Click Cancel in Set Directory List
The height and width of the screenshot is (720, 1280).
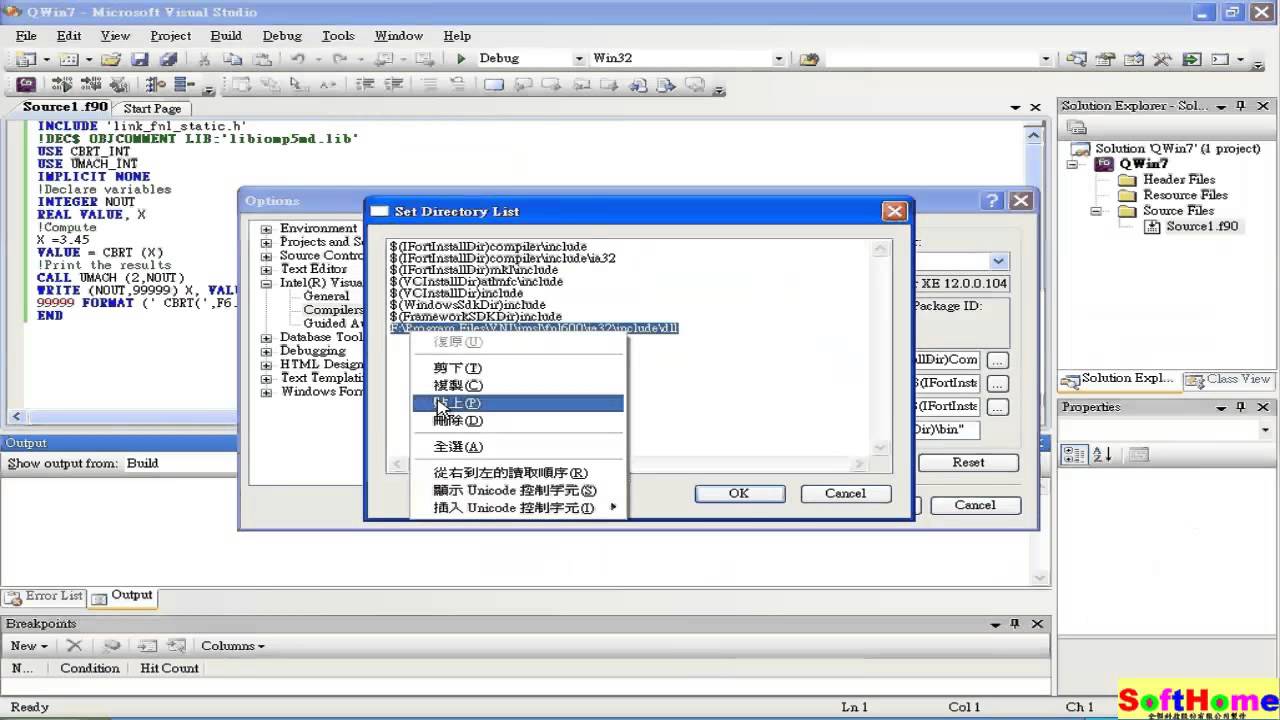[845, 493]
